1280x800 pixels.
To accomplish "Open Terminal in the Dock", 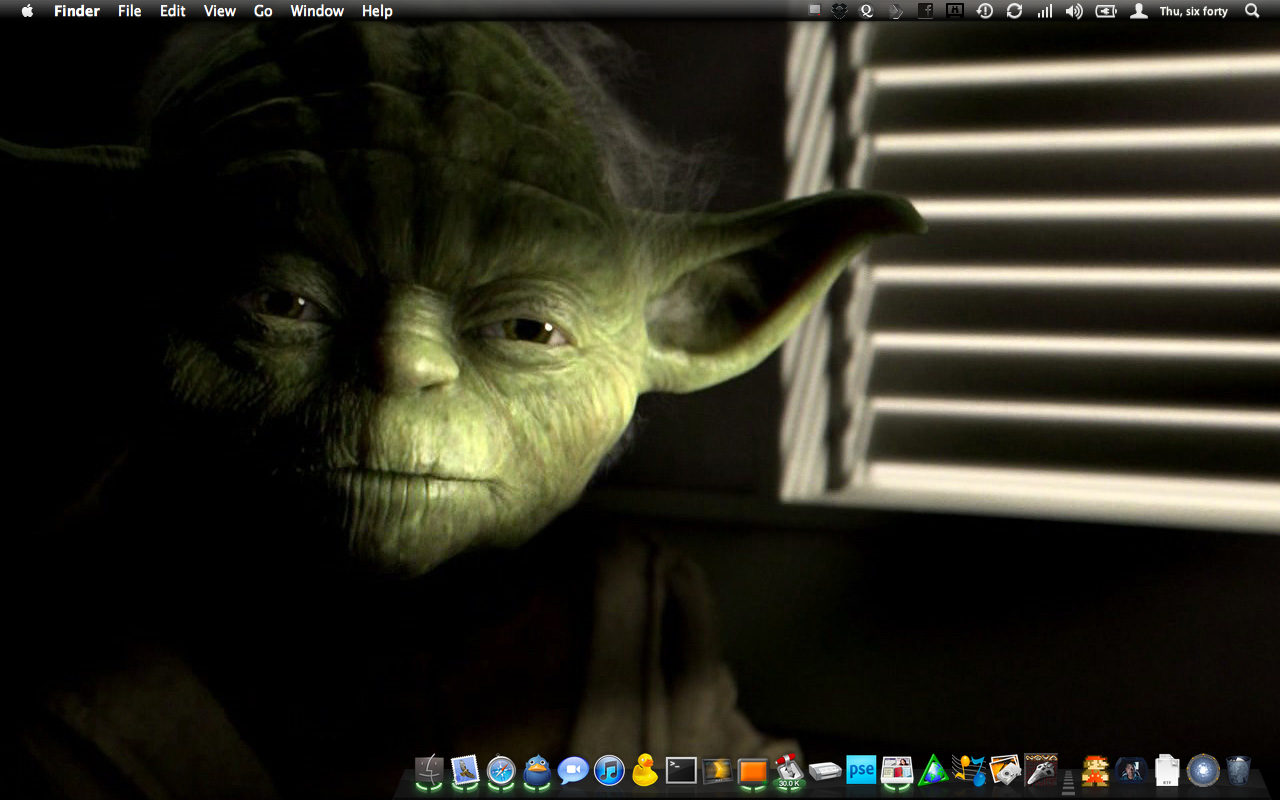I will pyautogui.click(x=681, y=770).
